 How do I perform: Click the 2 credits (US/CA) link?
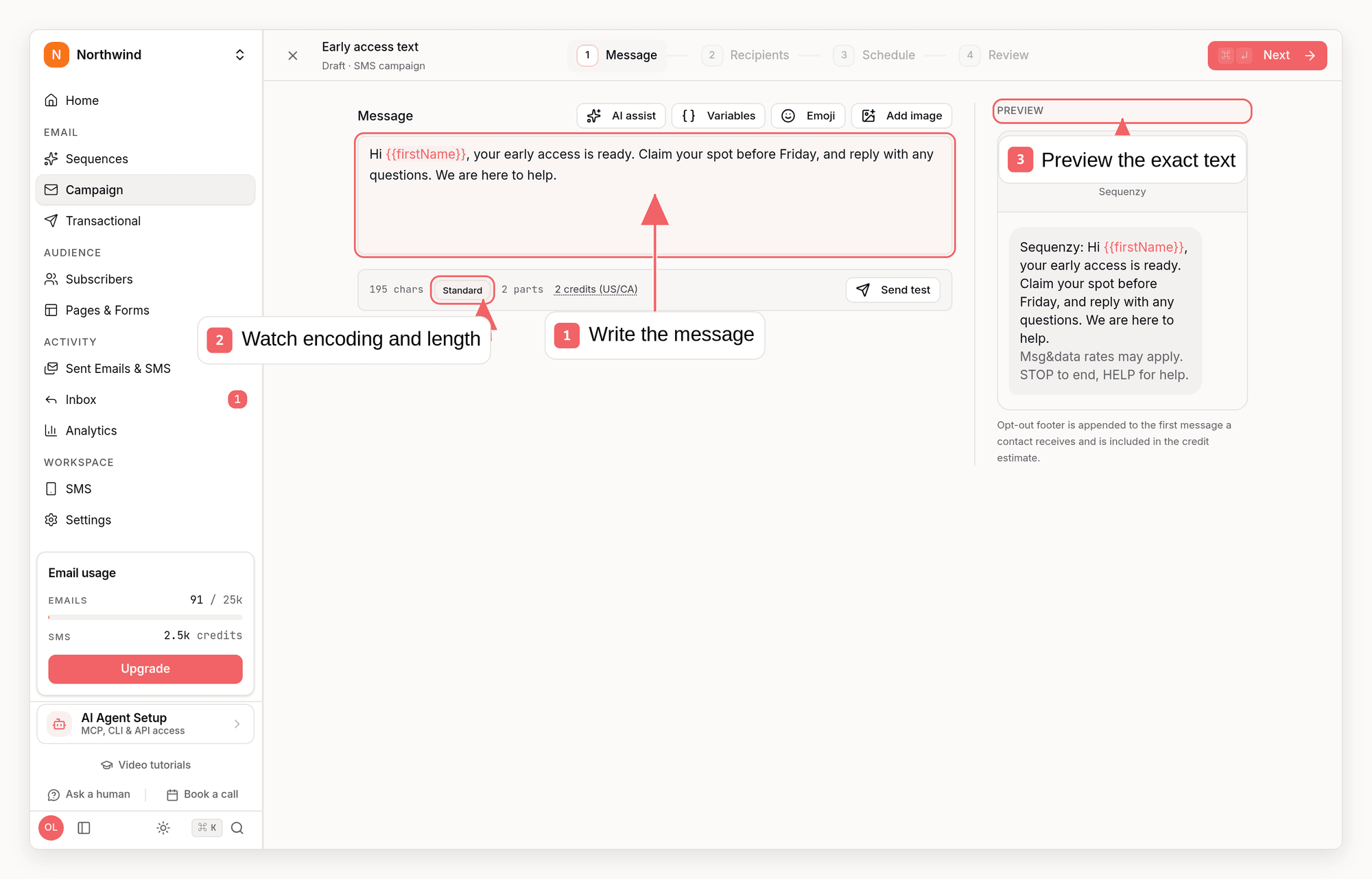596,289
